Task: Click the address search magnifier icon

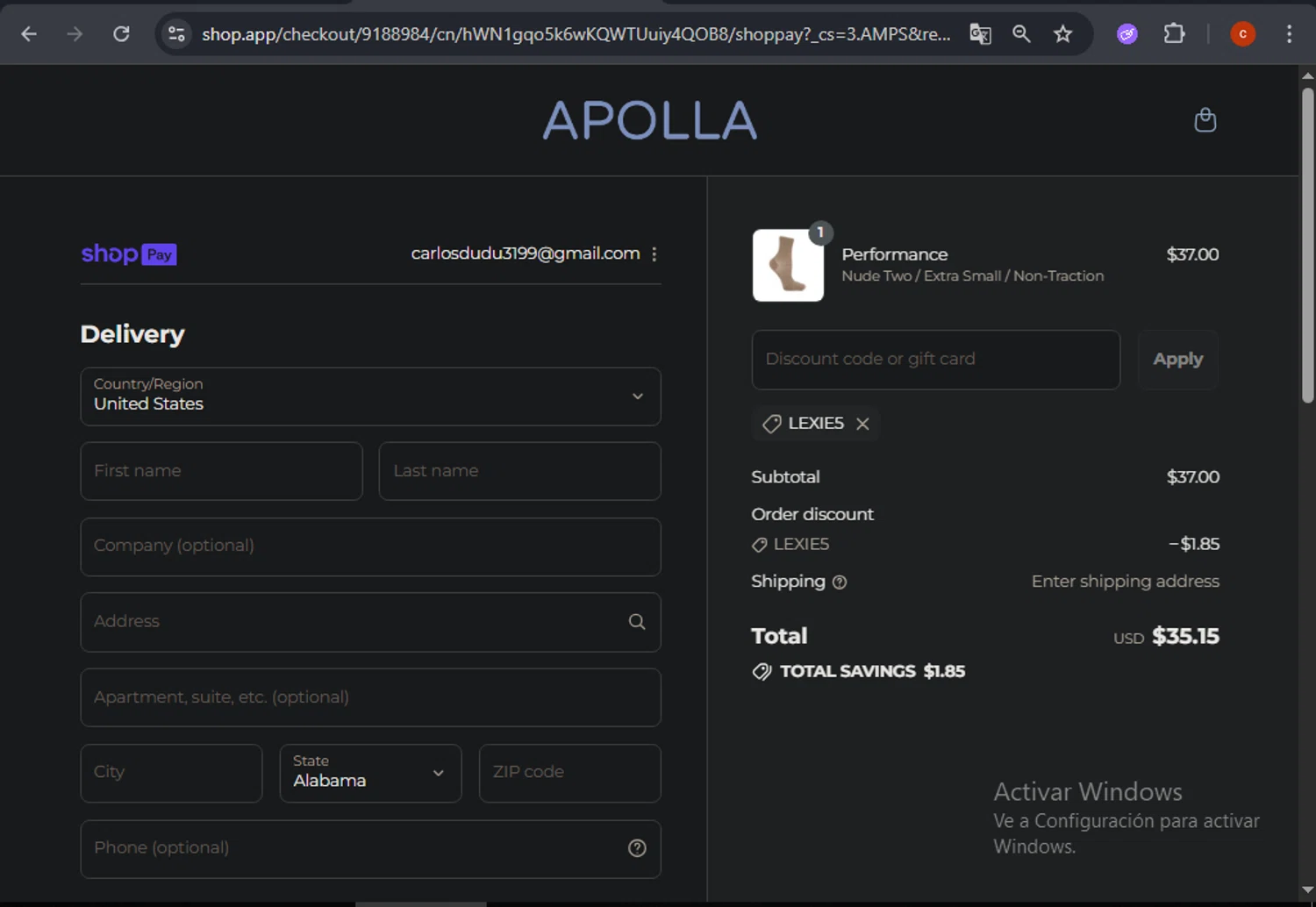Action: tap(637, 622)
